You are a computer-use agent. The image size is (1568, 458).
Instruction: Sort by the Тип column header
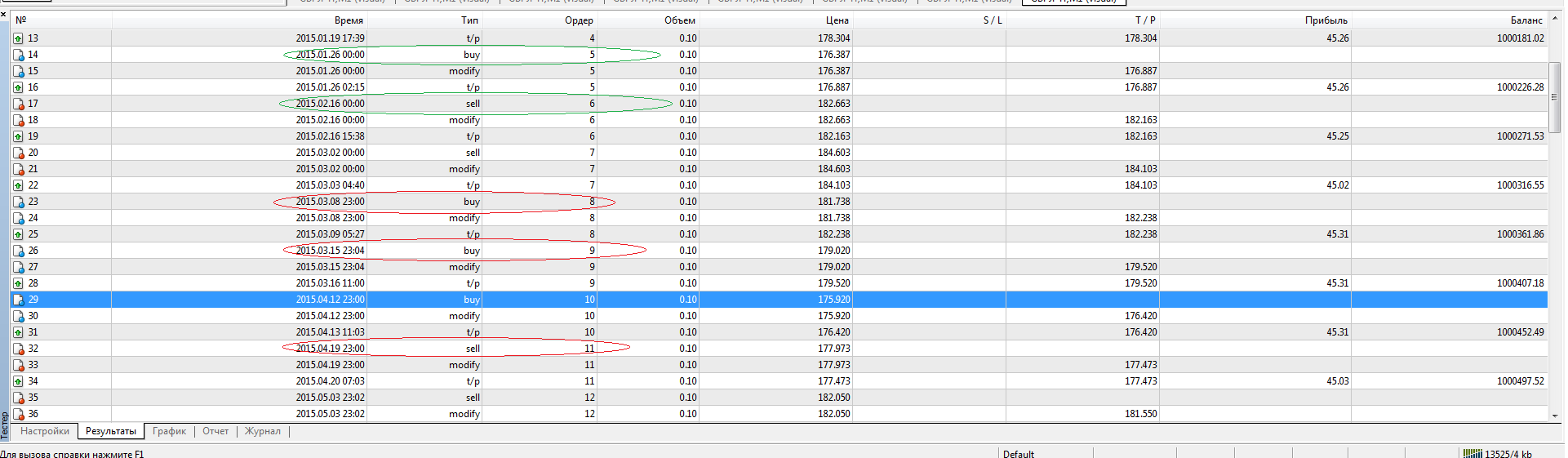pyautogui.click(x=424, y=20)
